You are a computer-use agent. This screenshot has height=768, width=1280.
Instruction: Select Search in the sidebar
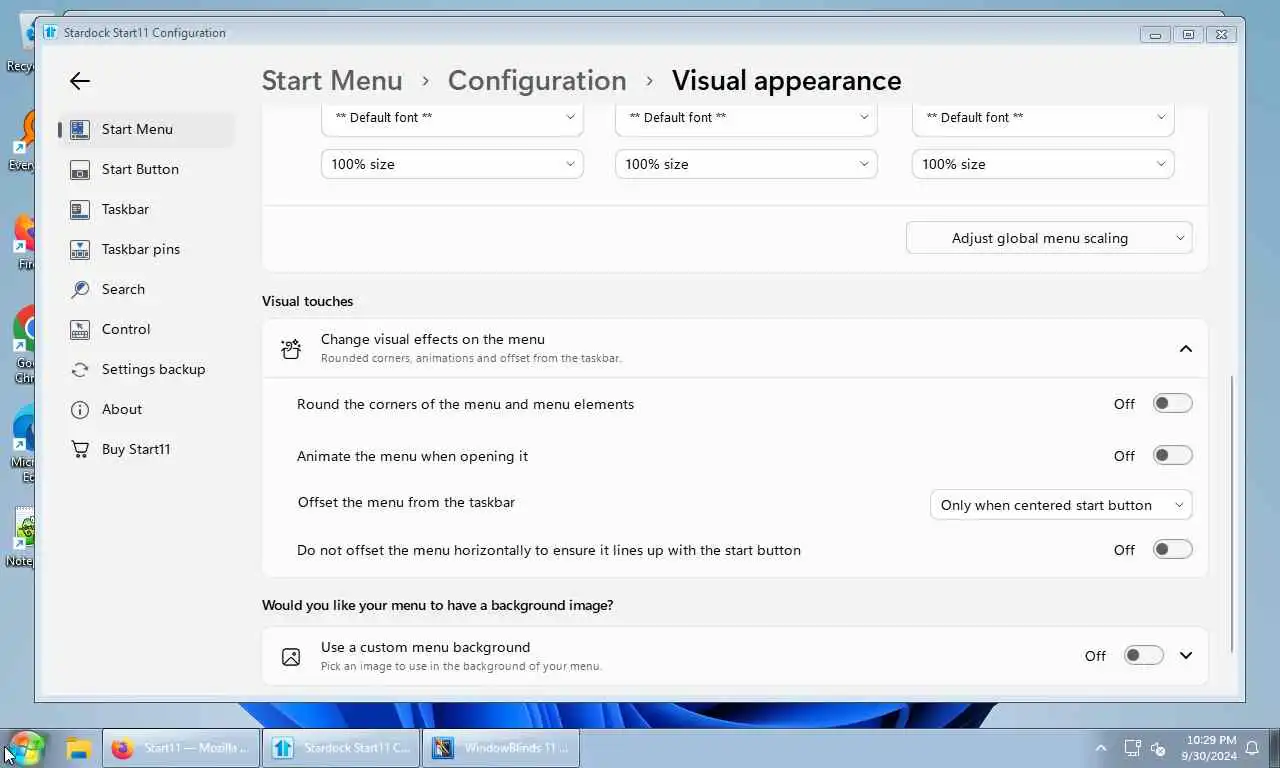147,289
